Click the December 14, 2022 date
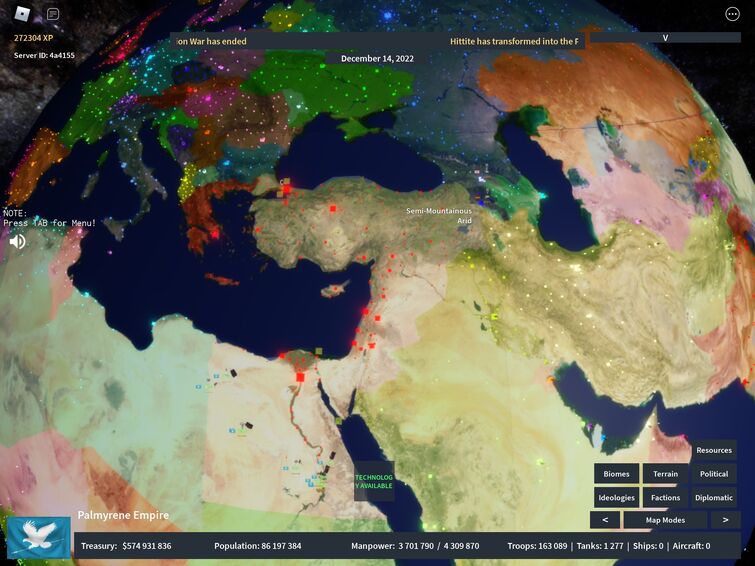Image resolution: width=755 pixels, height=566 pixels. click(378, 58)
